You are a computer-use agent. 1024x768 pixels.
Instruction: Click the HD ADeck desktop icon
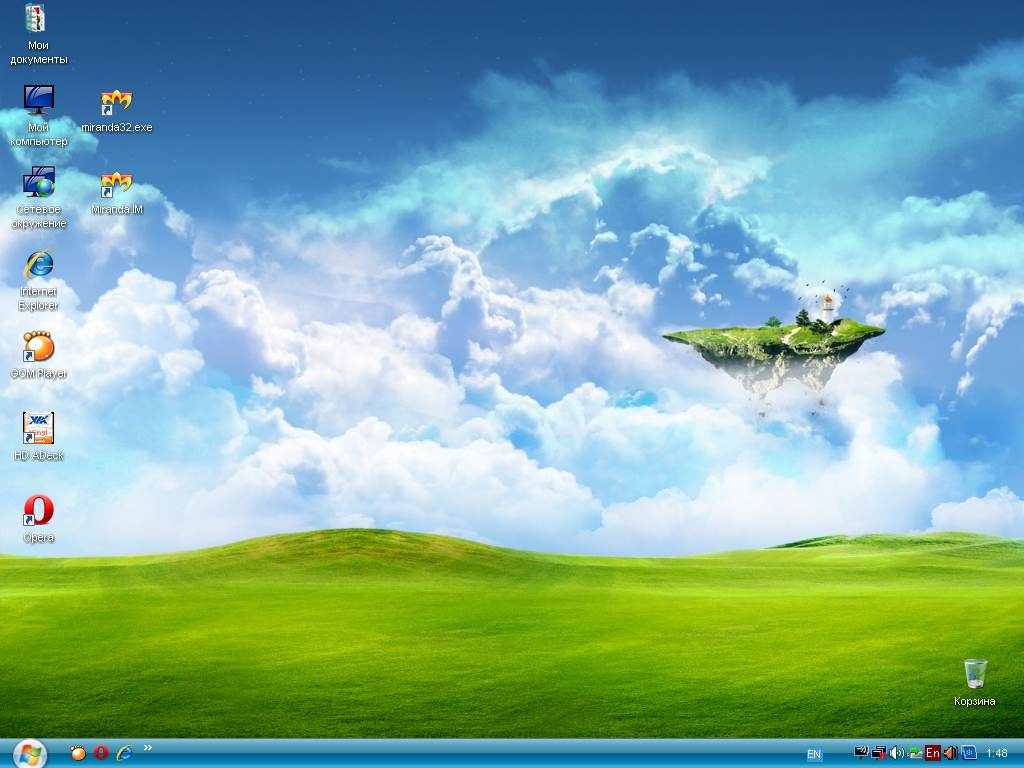pyautogui.click(x=38, y=430)
